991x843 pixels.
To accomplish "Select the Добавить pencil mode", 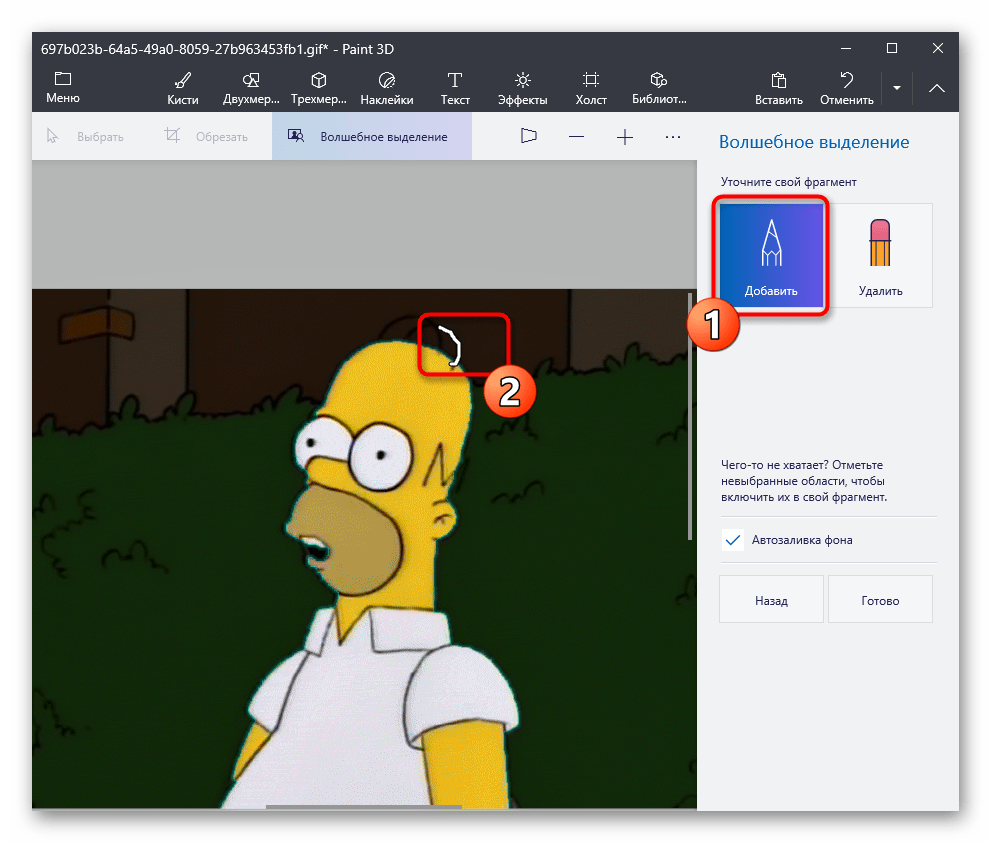I will tap(771, 254).
